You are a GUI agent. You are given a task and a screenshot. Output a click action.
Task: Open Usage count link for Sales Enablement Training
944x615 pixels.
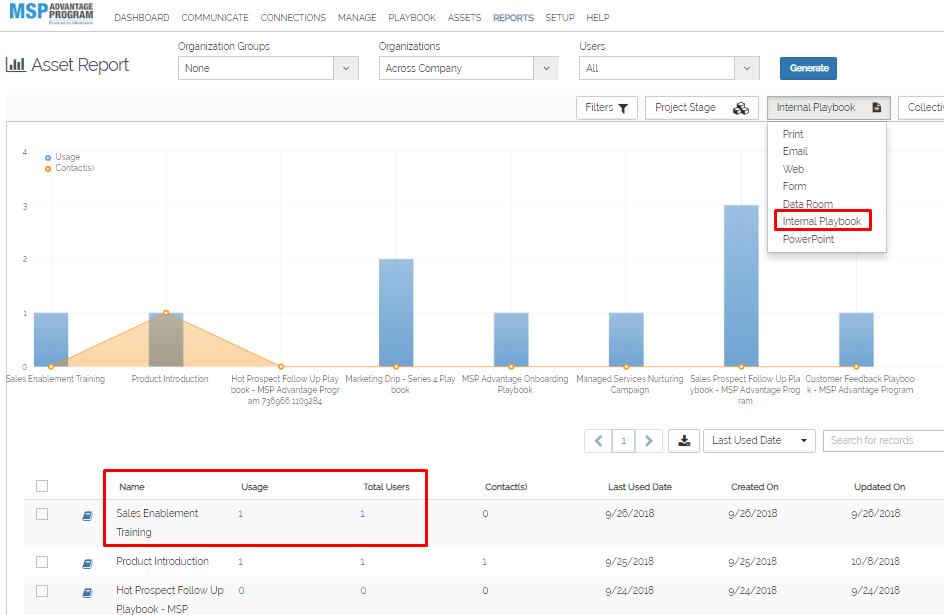[x=240, y=514]
